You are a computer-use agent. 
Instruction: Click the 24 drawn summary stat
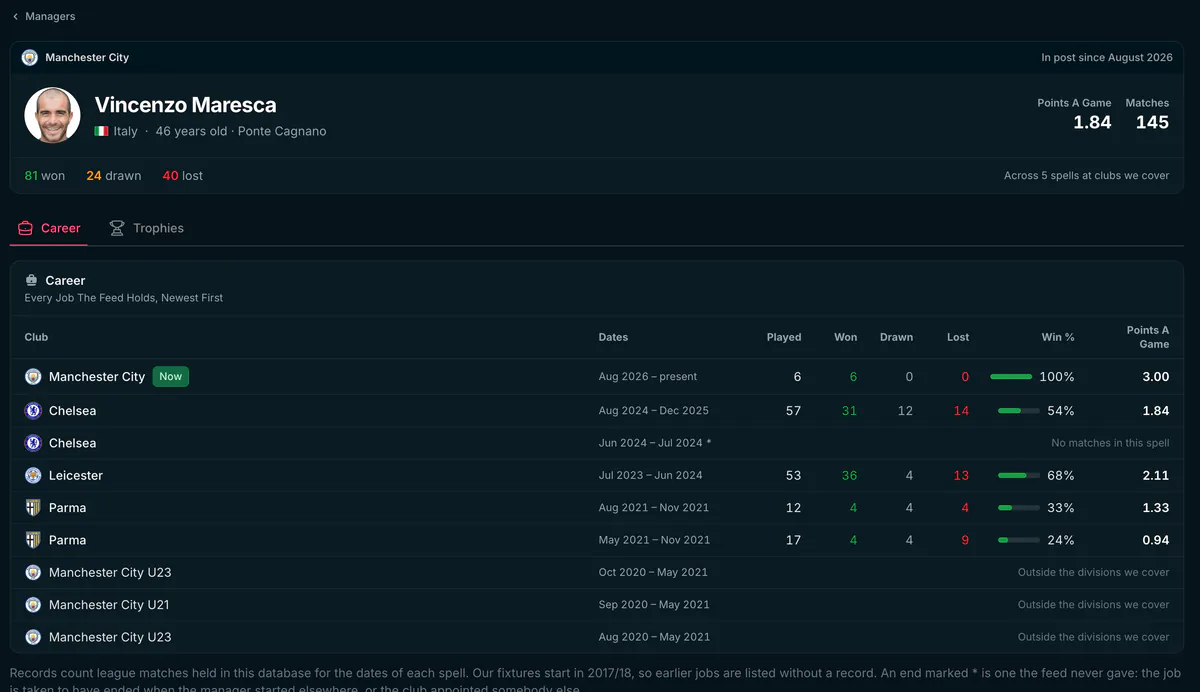(113, 175)
